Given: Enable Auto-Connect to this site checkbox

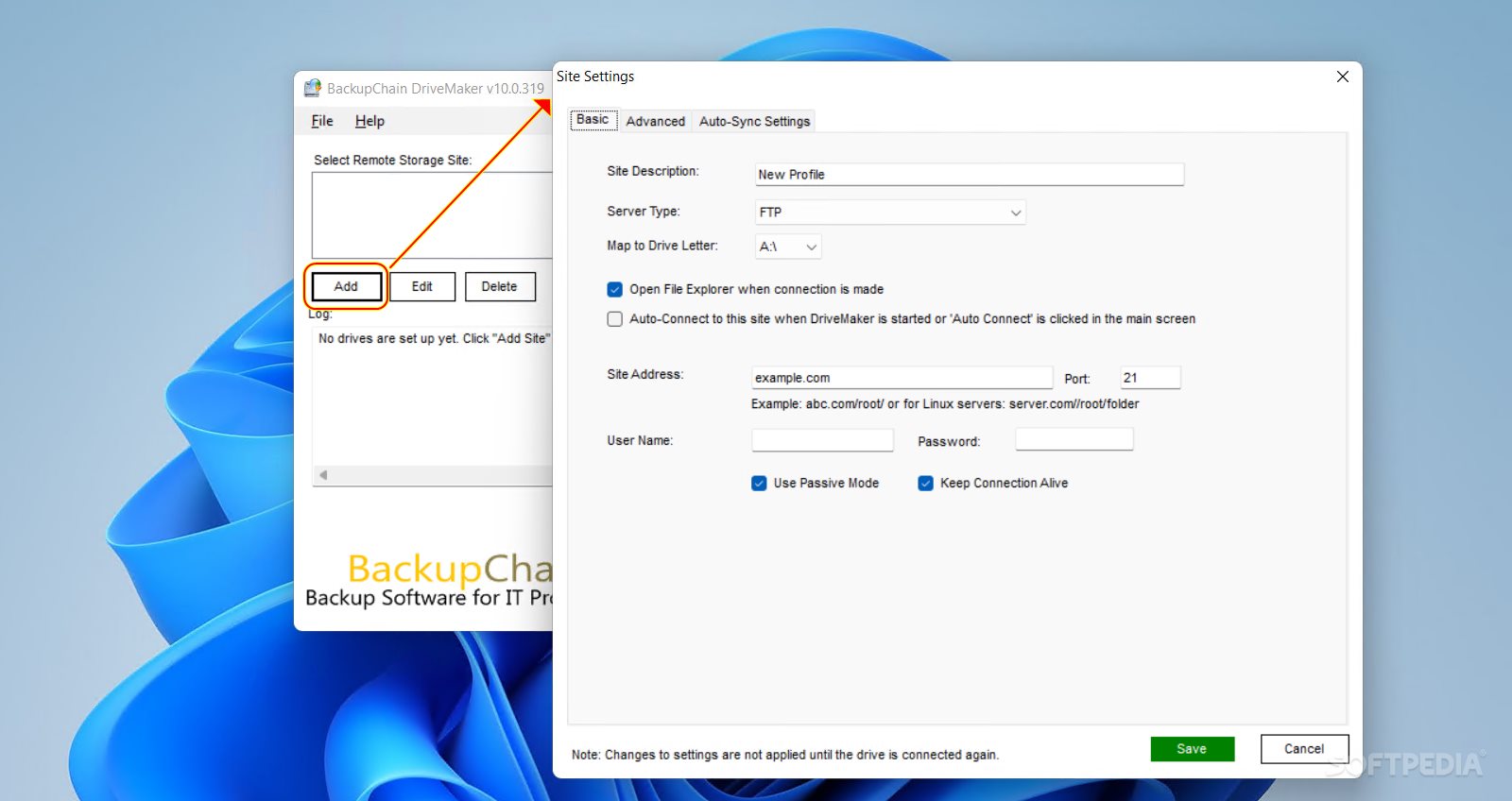Looking at the screenshot, I should (x=614, y=319).
